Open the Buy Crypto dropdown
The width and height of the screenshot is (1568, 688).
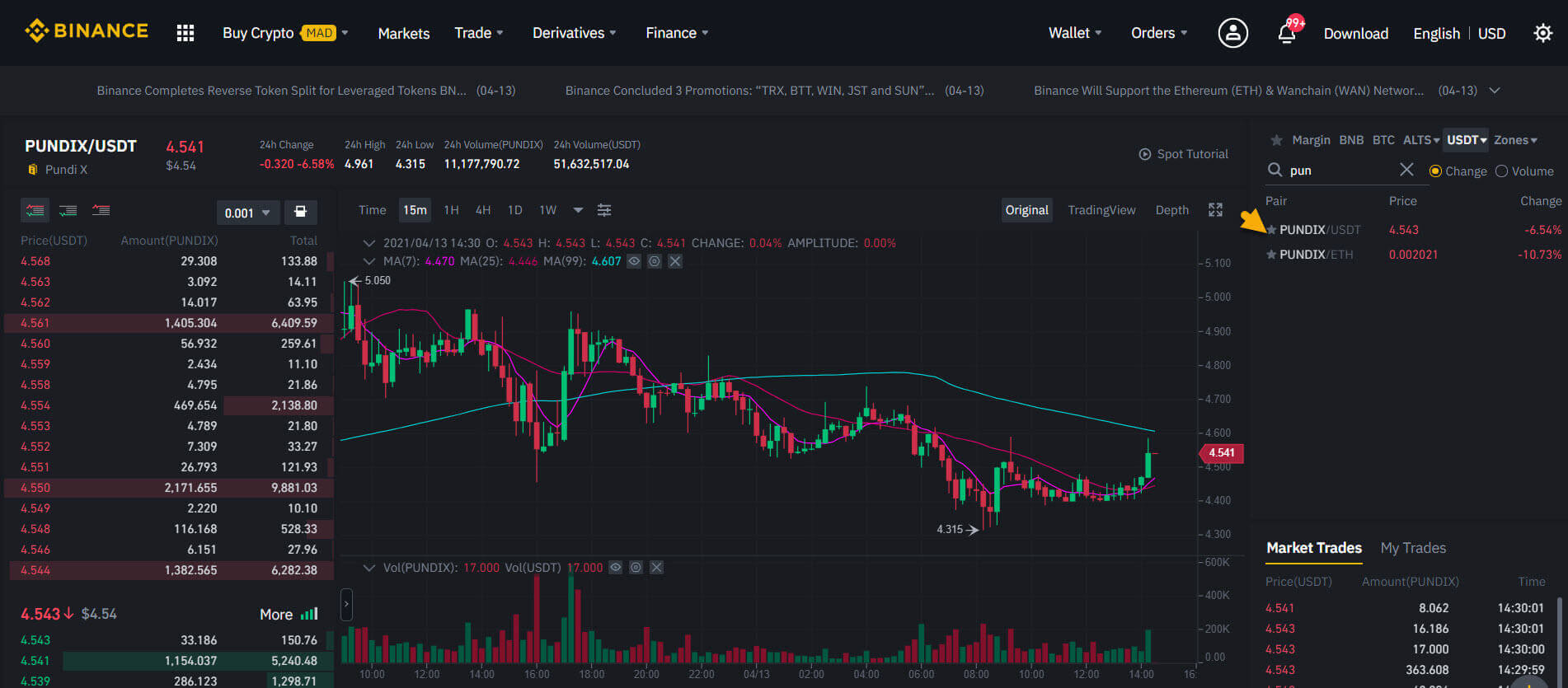pos(285,33)
